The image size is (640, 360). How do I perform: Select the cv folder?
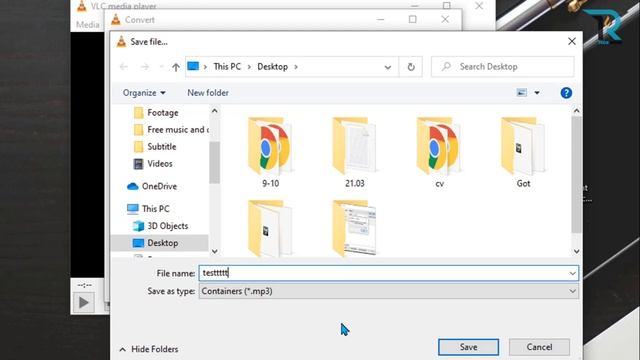pos(439,152)
